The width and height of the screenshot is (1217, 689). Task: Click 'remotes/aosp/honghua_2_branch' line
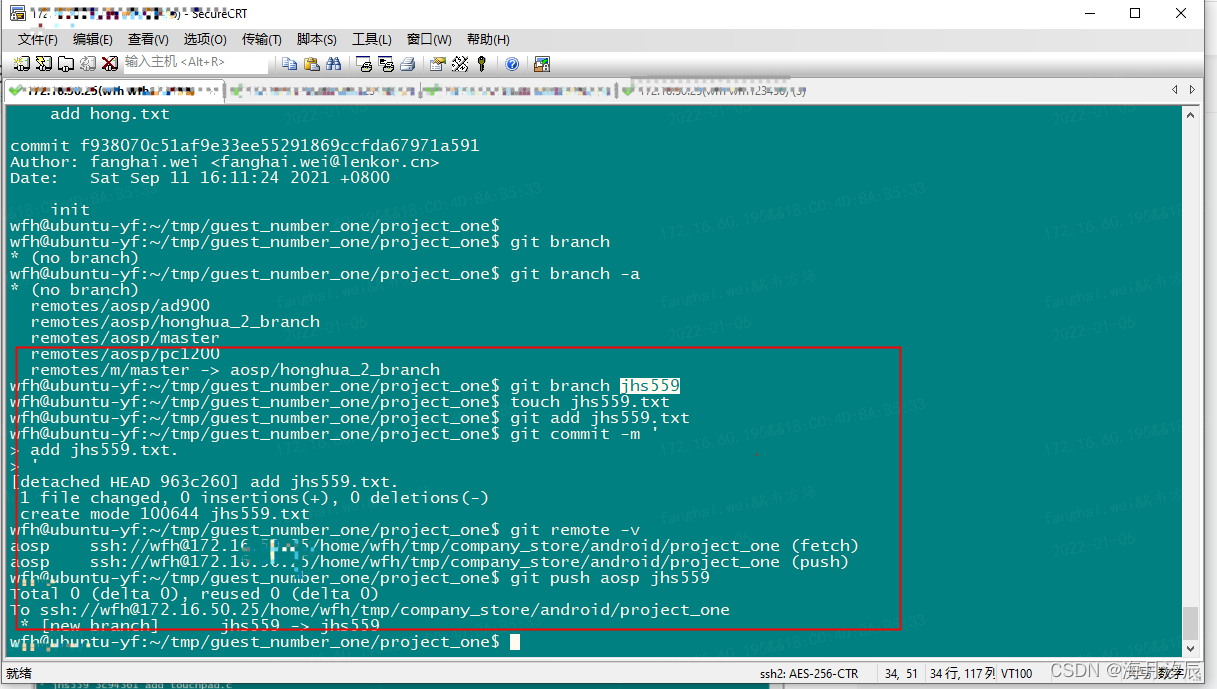[175, 322]
